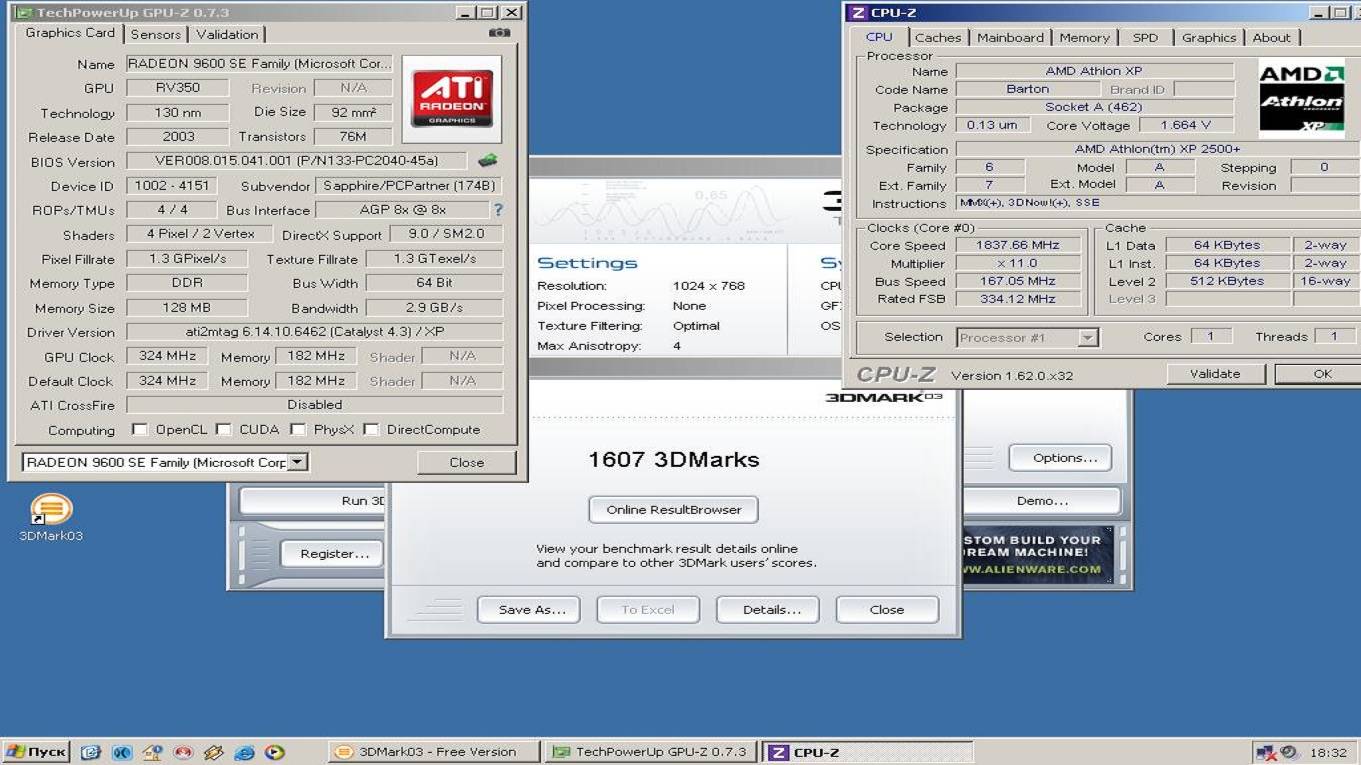
Task: Click the speaker volume tray icon
Action: coord(1288,752)
